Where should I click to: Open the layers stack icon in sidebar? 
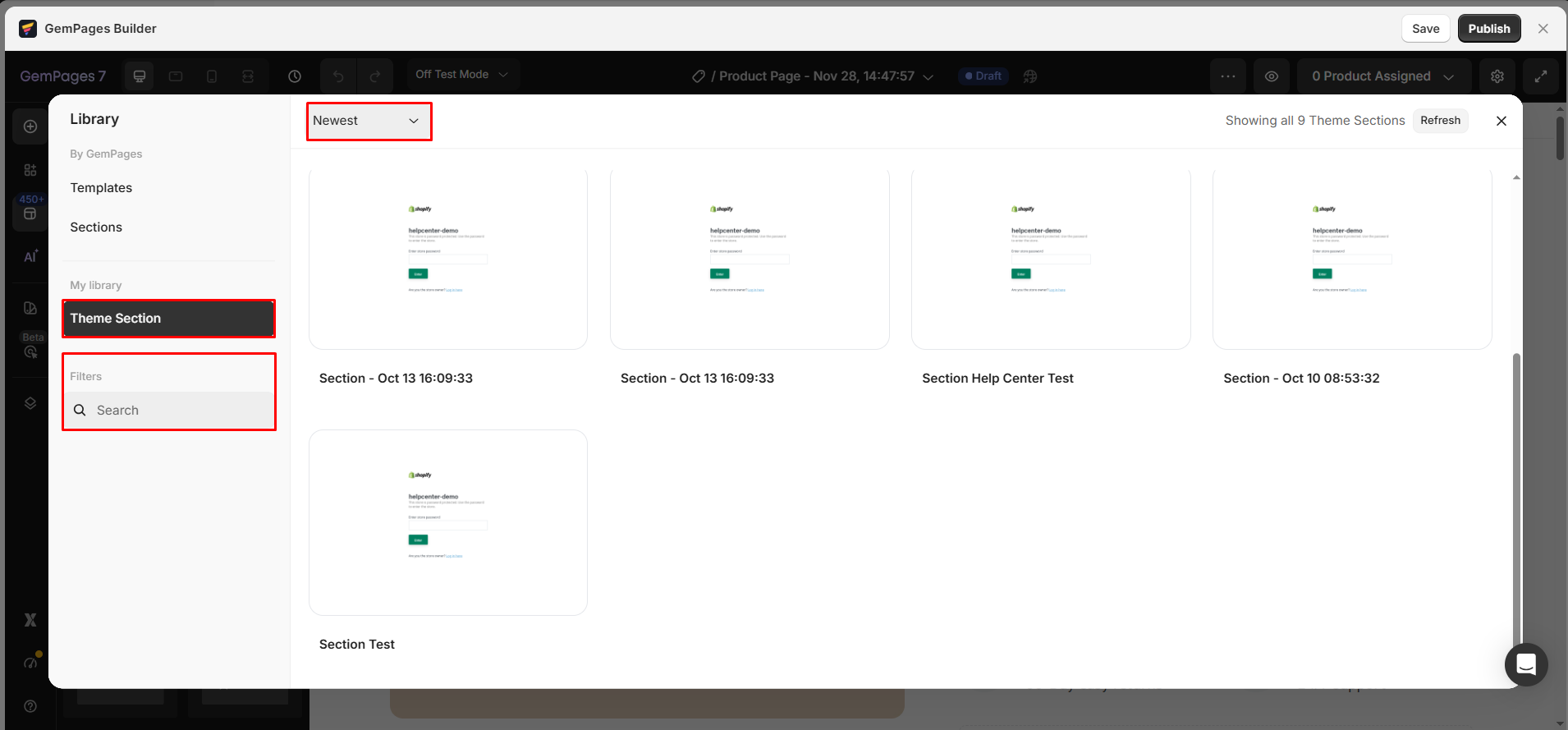30,403
